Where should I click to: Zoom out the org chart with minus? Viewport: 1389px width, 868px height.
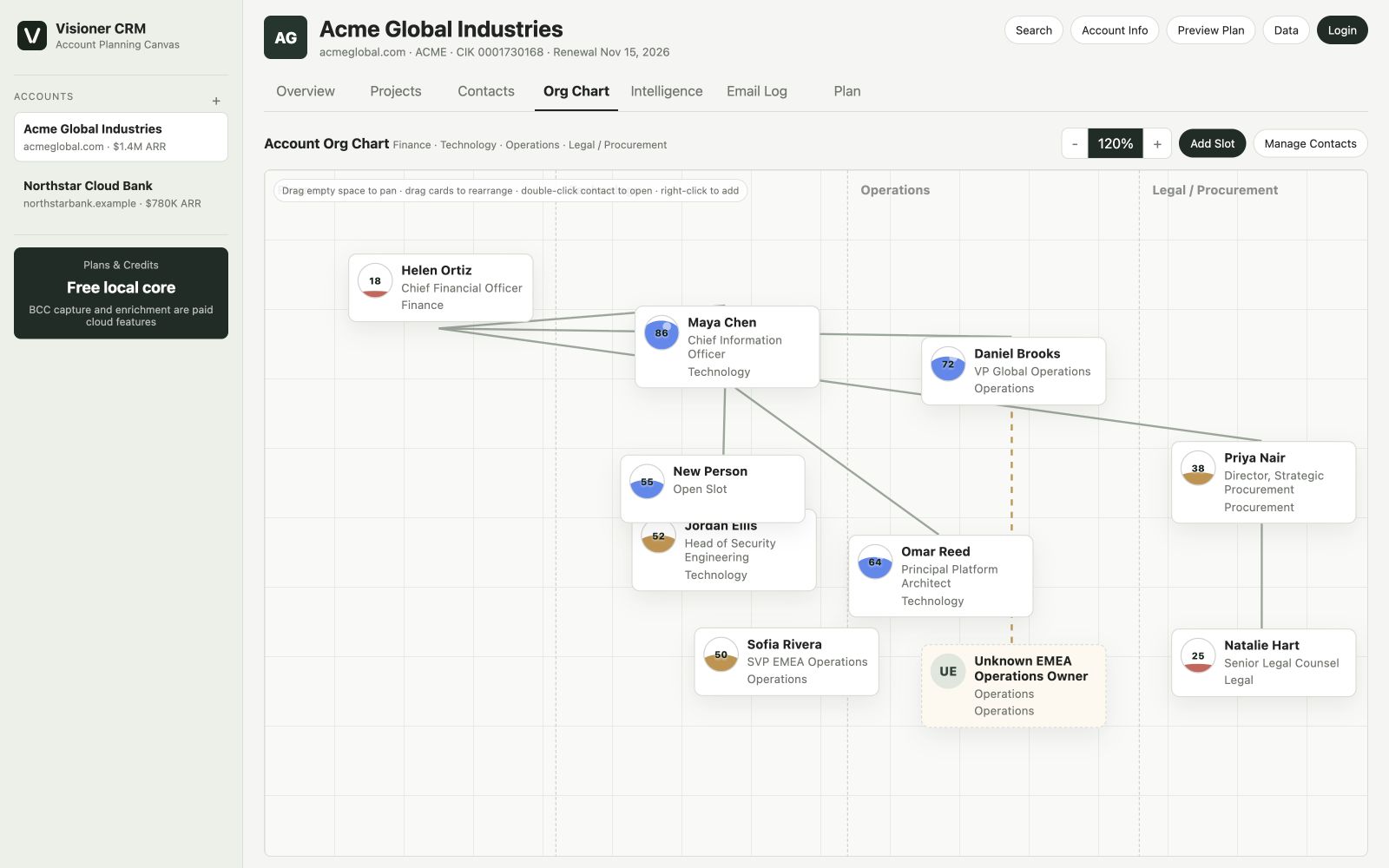(1075, 143)
